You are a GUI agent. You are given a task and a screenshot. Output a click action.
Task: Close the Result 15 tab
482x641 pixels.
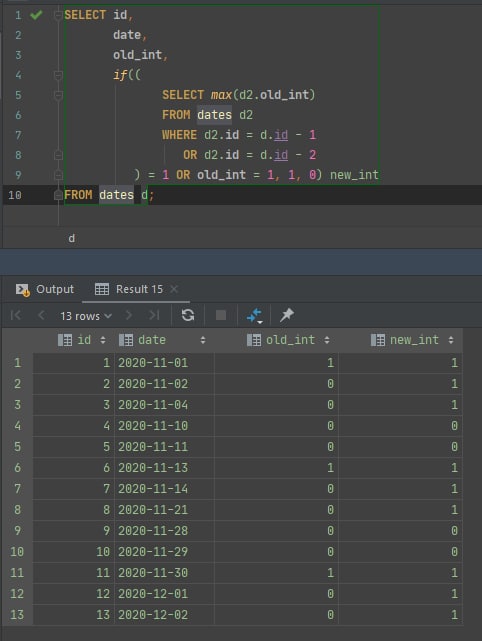coord(174,289)
